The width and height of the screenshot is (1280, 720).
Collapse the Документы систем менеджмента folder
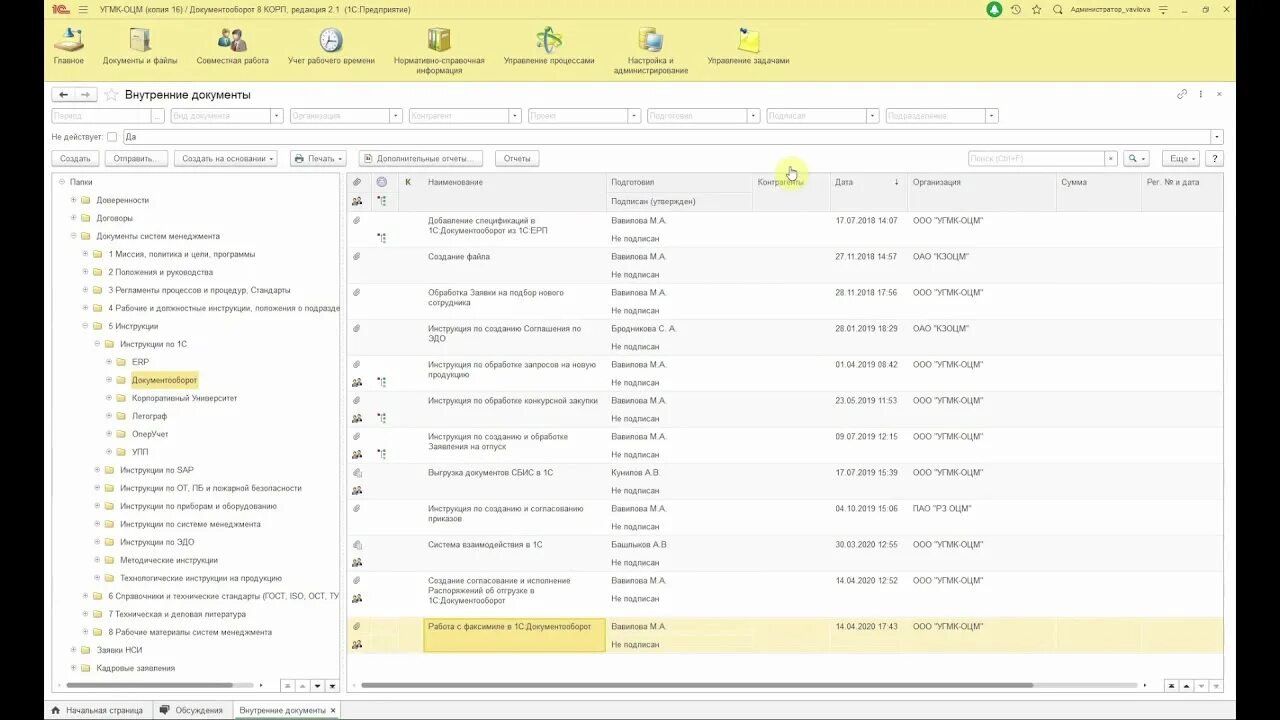click(73, 236)
